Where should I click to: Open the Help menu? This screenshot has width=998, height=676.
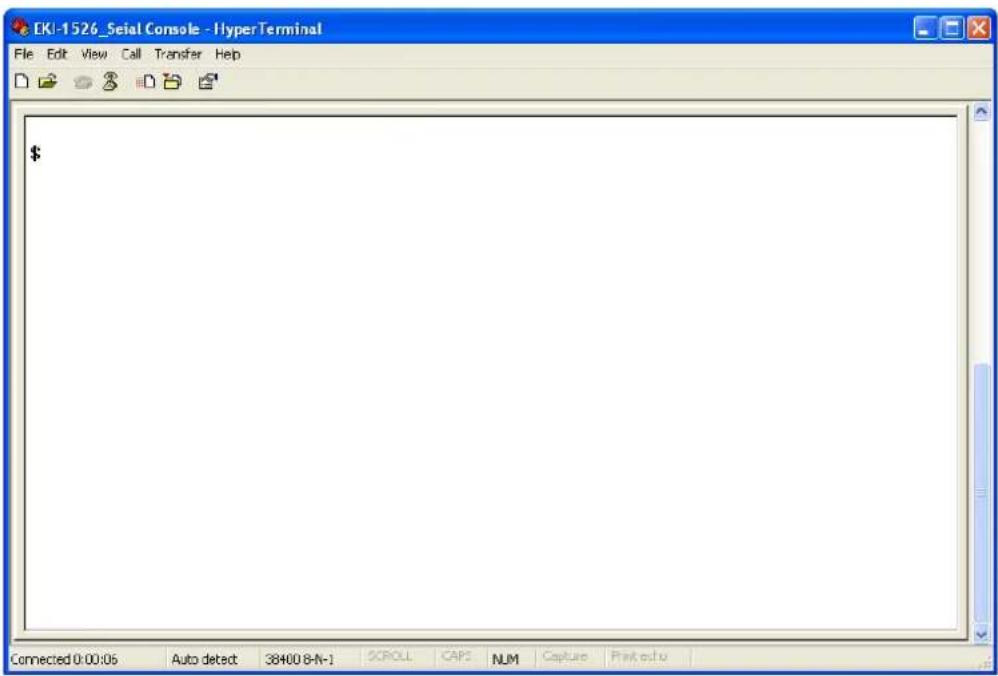(x=228, y=55)
